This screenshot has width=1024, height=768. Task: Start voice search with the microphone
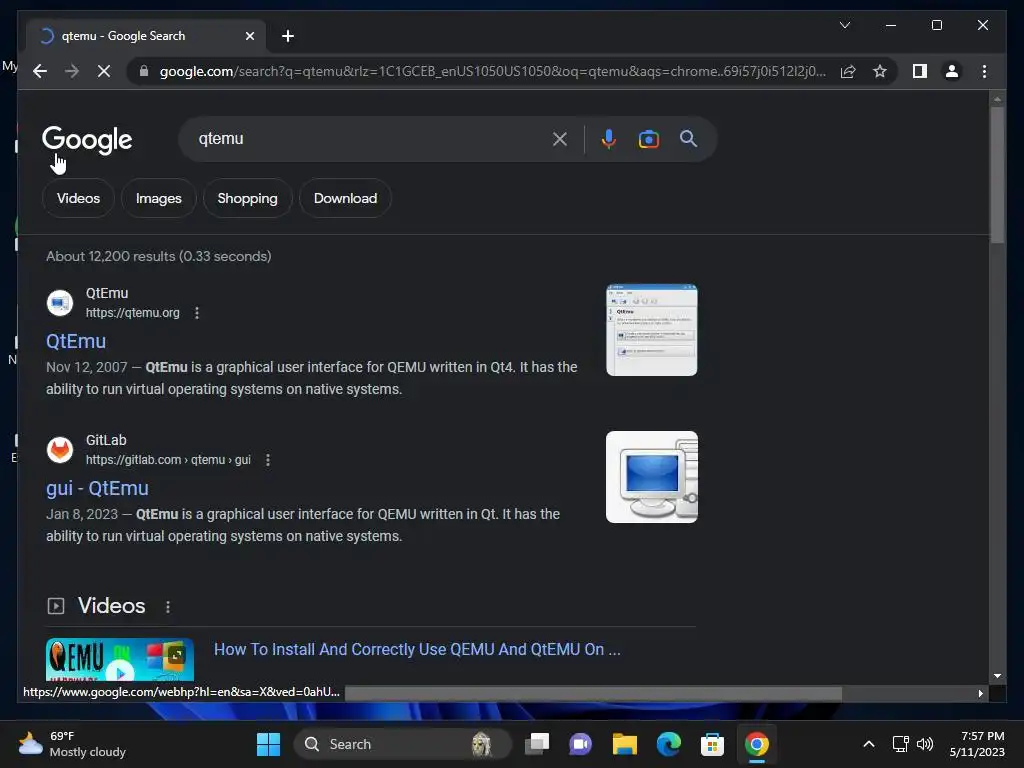pyautogui.click(x=608, y=138)
